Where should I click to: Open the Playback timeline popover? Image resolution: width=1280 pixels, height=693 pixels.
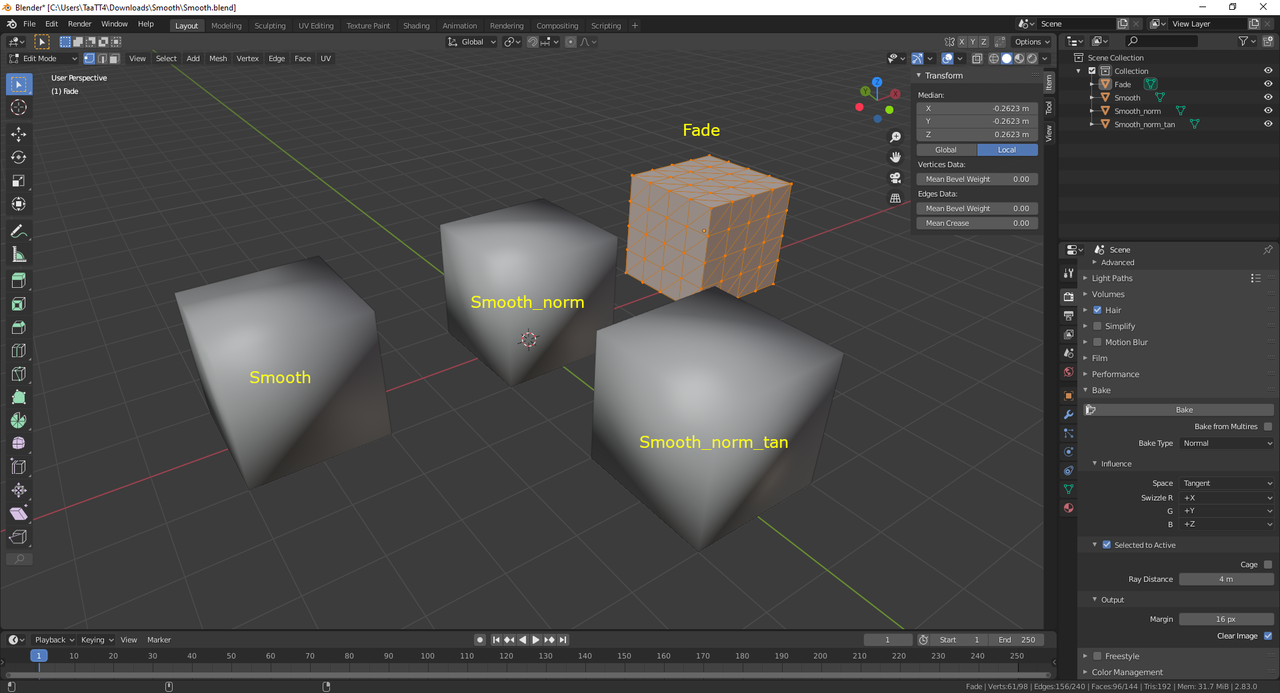[54, 640]
